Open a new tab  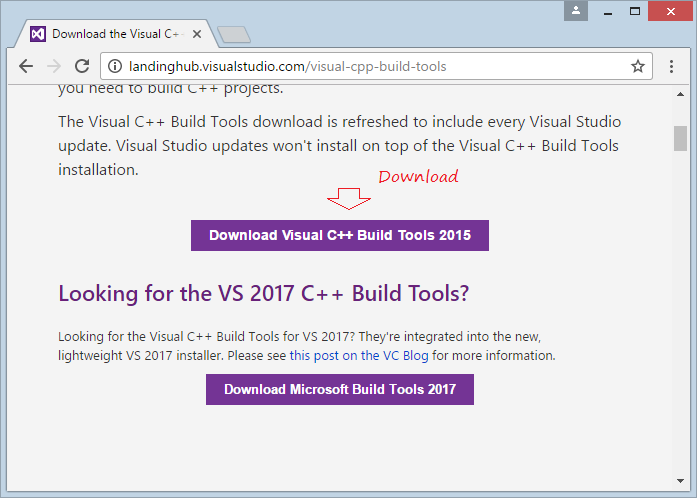234,35
